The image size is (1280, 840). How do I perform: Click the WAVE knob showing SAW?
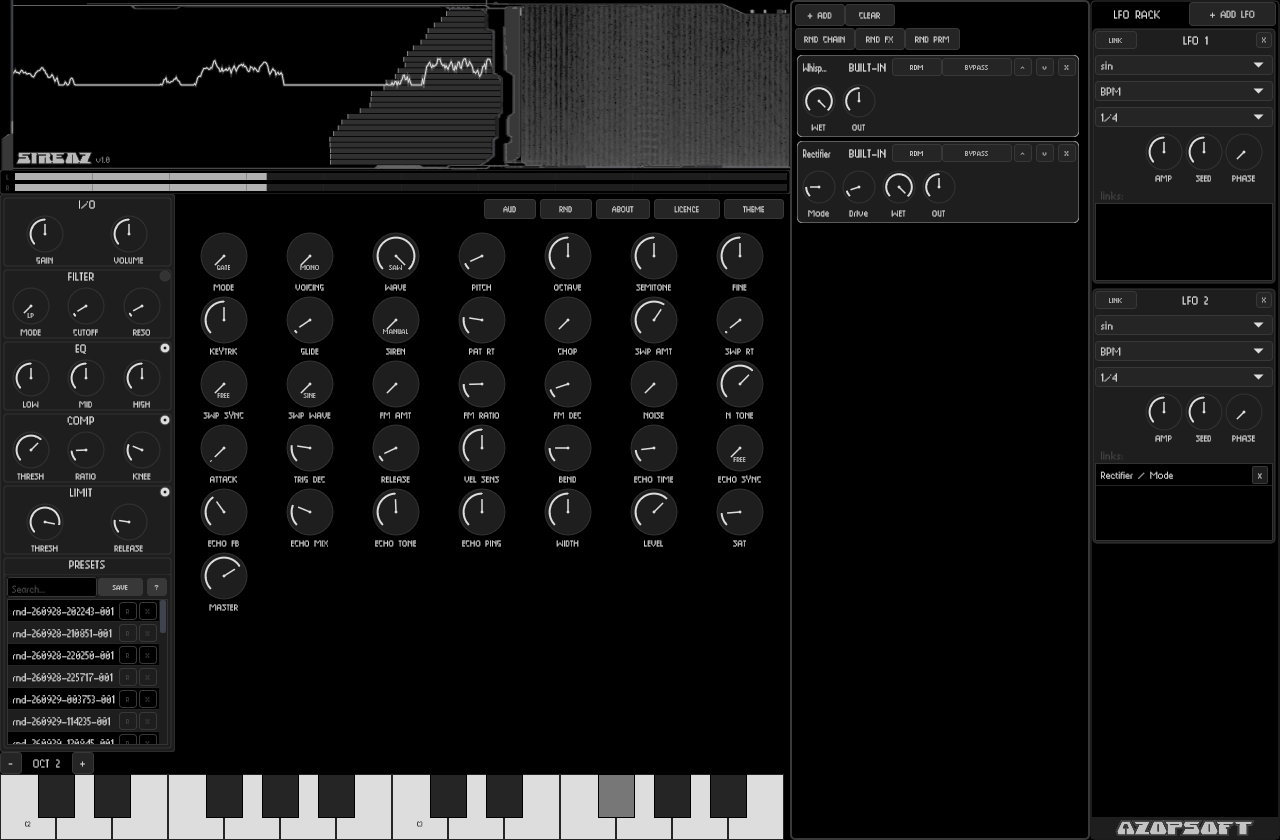click(x=396, y=256)
